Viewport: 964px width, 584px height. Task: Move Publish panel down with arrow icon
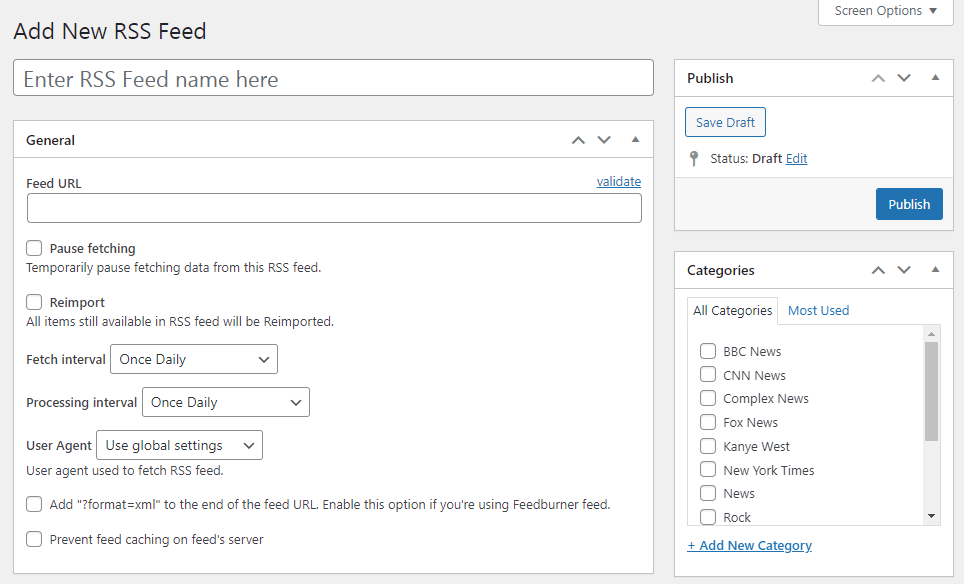(904, 78)
